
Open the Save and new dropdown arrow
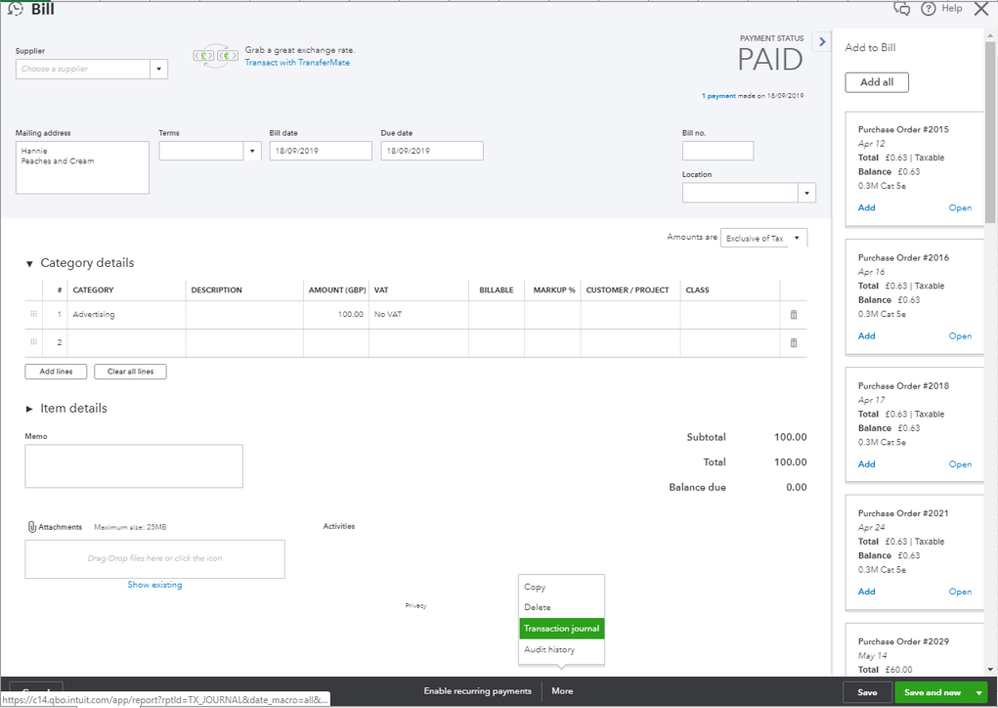tap(979, 692)
